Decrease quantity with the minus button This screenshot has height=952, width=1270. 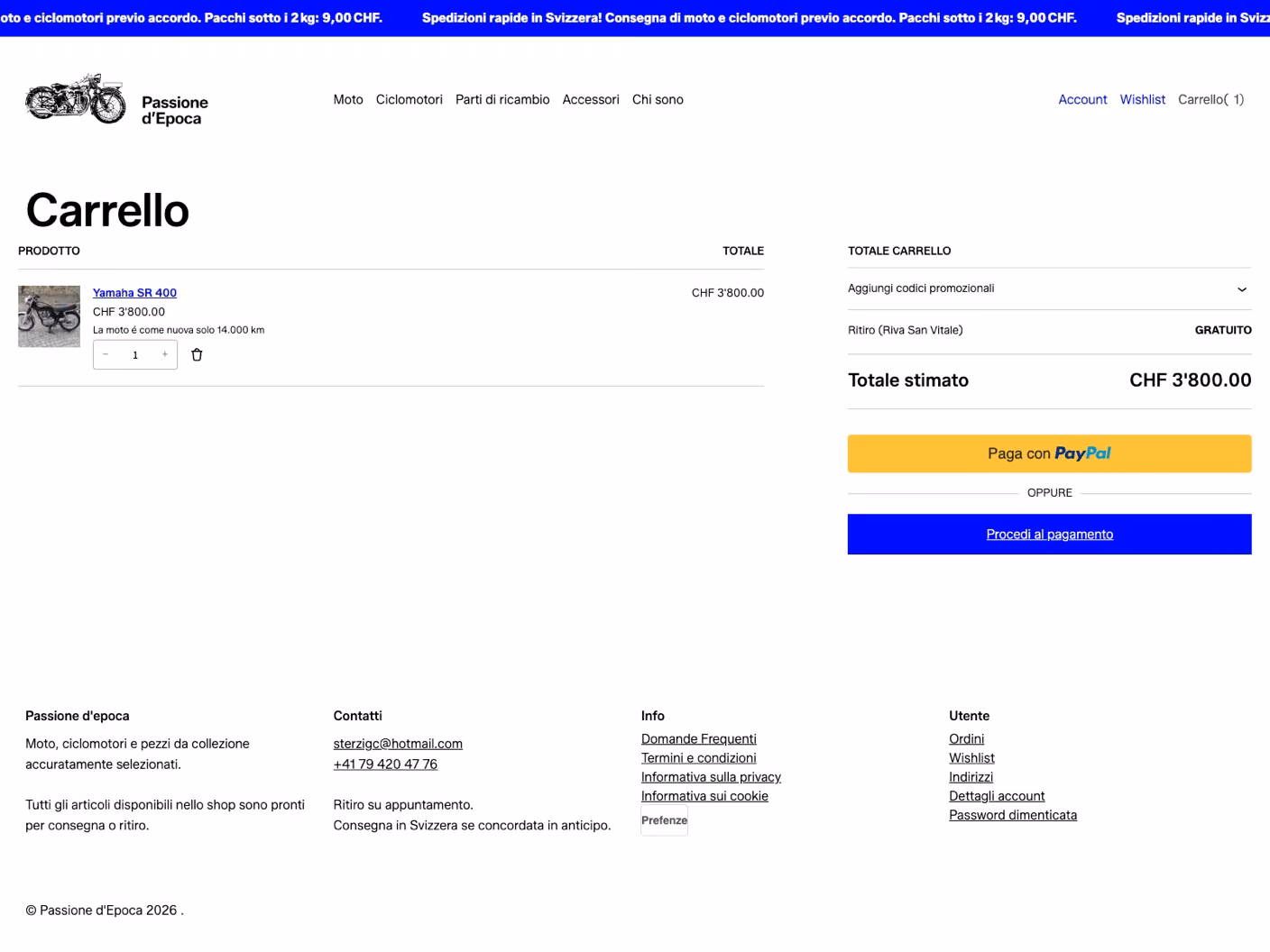coord(106,355)
